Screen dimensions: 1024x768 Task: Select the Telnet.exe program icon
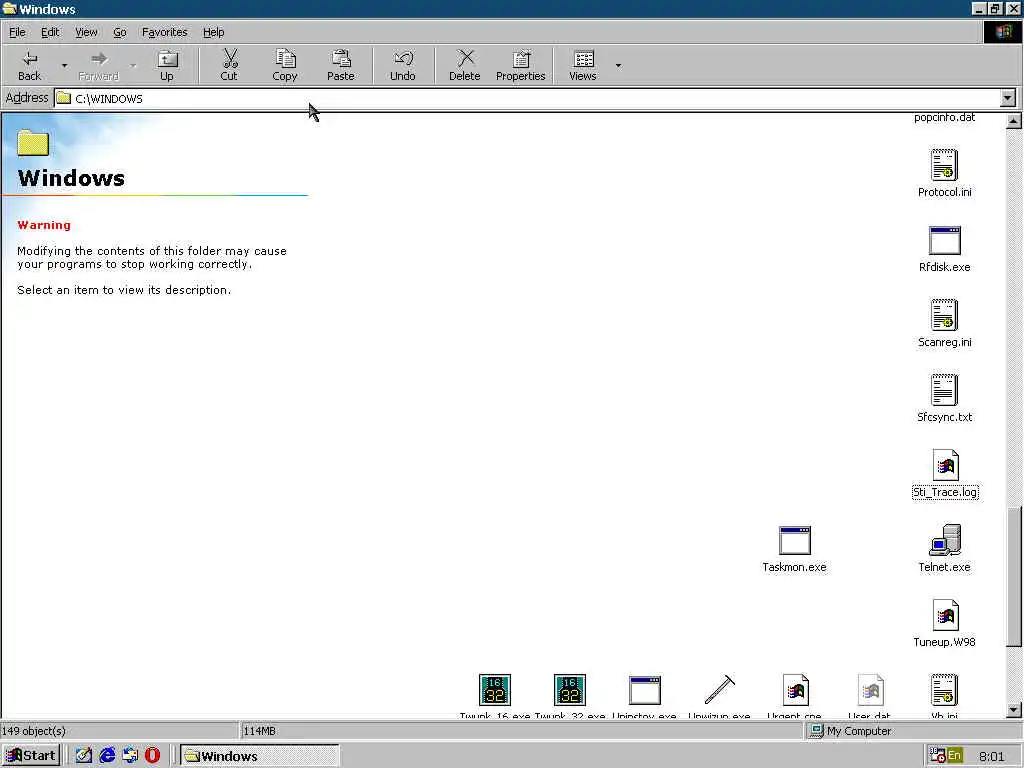(944, 540)
